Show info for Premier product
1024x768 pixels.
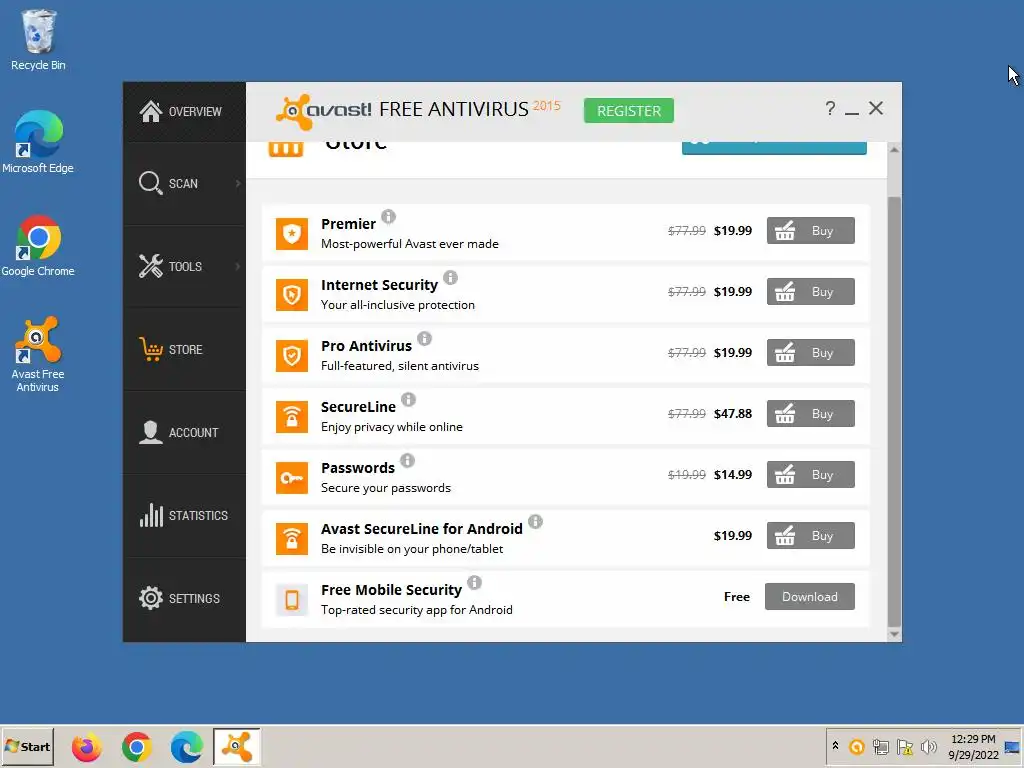coord(389,216)
